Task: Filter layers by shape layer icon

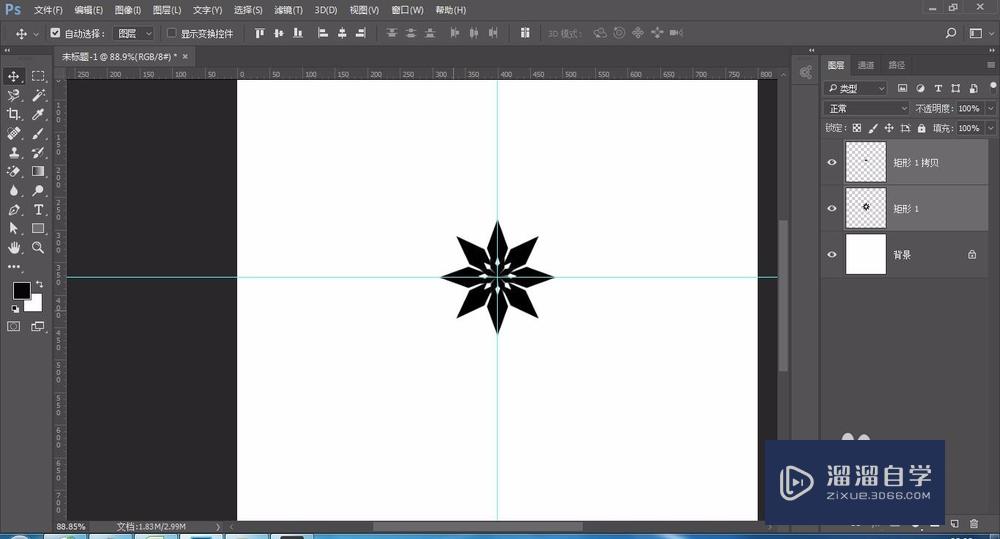Action: tap(955, 88)
